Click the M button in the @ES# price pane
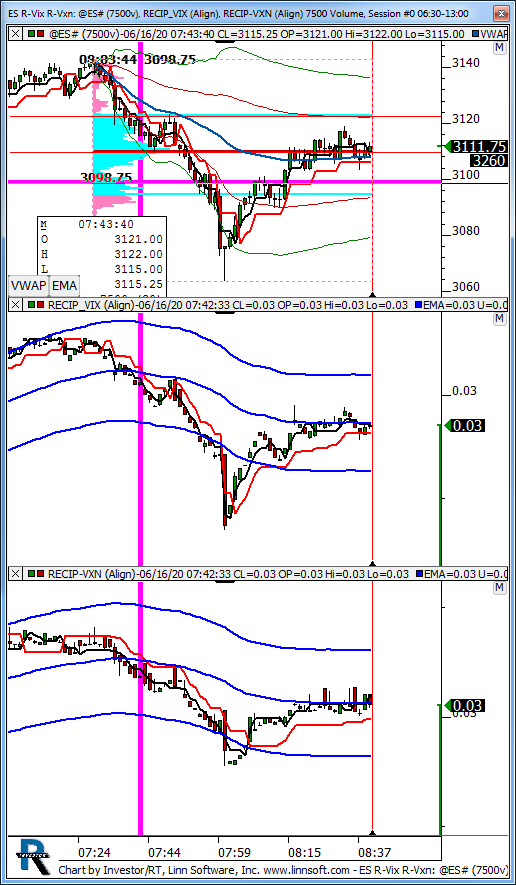 pos(499,49)
